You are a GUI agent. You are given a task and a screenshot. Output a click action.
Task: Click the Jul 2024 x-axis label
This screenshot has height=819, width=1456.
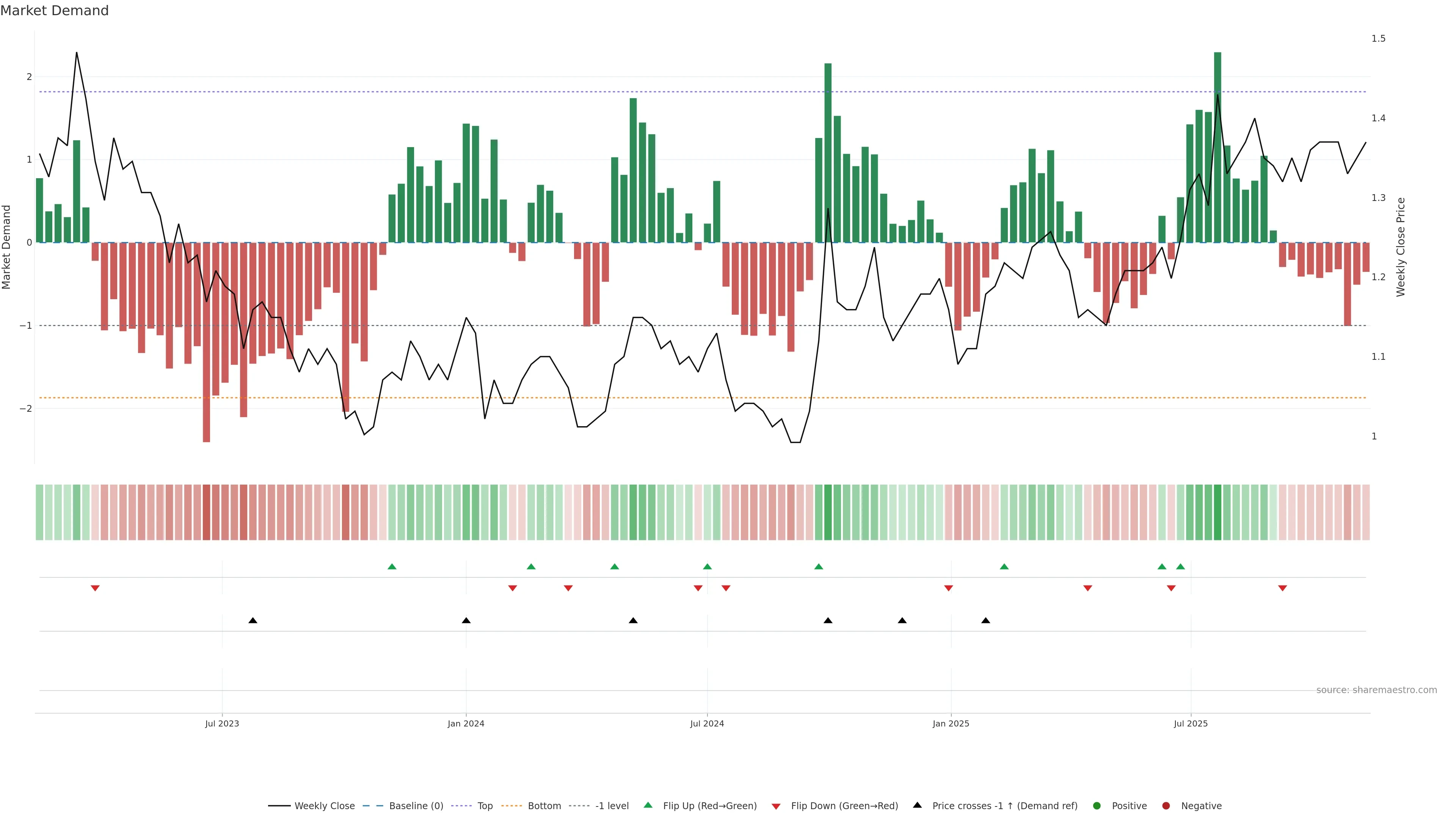click(x=706, y=723)
